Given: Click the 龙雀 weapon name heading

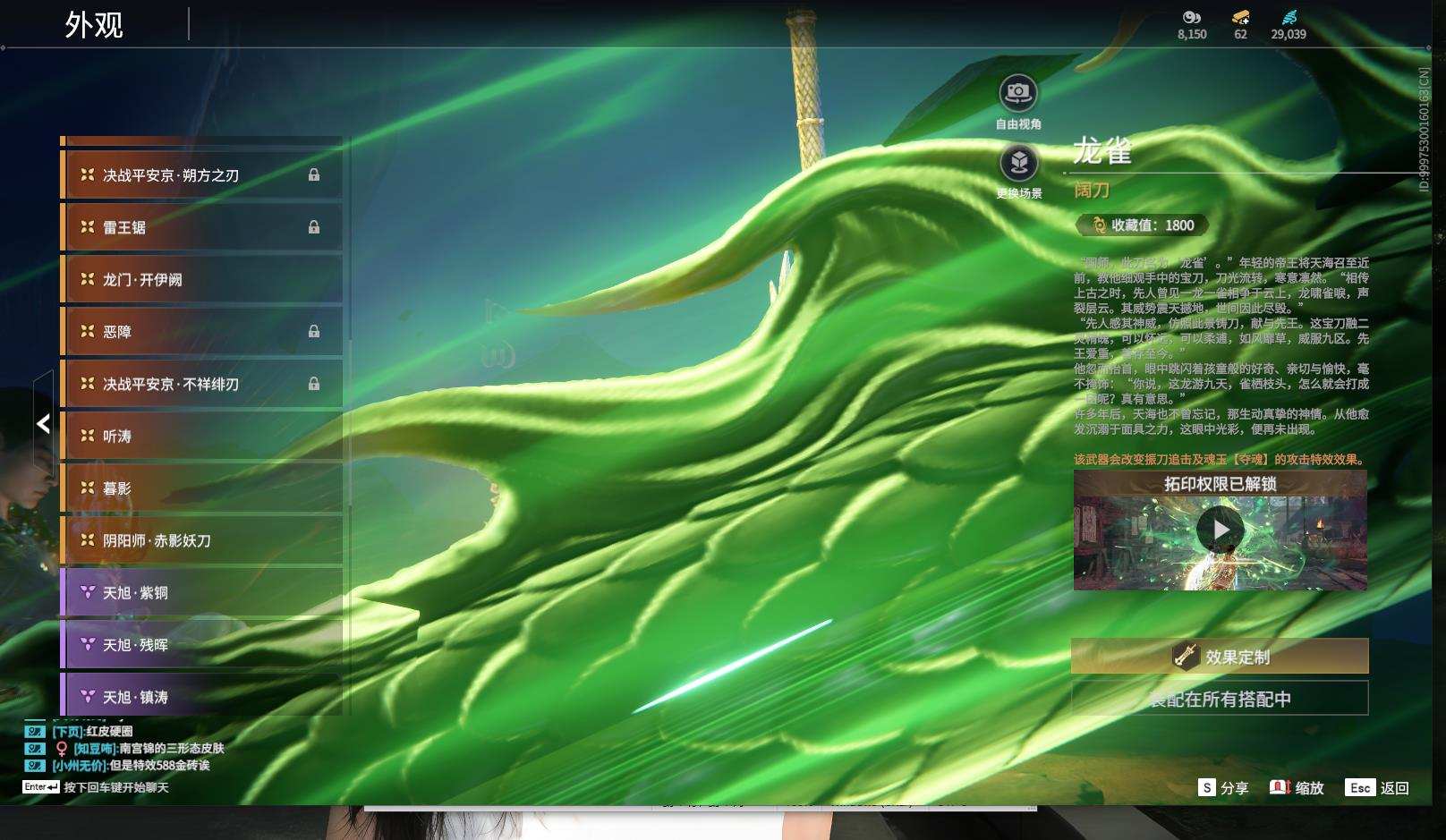Looking at the screenshot, I should pyautogui.click(x=1102, y=150).
